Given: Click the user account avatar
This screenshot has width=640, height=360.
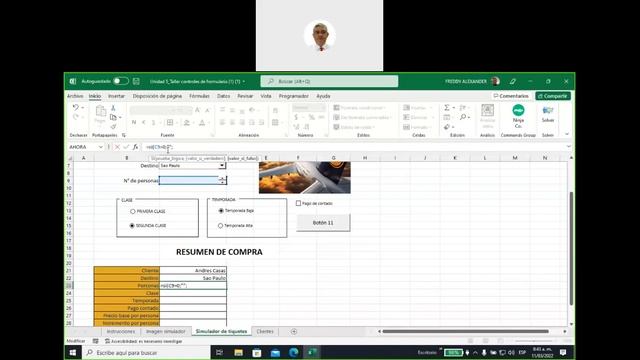Looking at the screenshot, I should pos(496,81).
